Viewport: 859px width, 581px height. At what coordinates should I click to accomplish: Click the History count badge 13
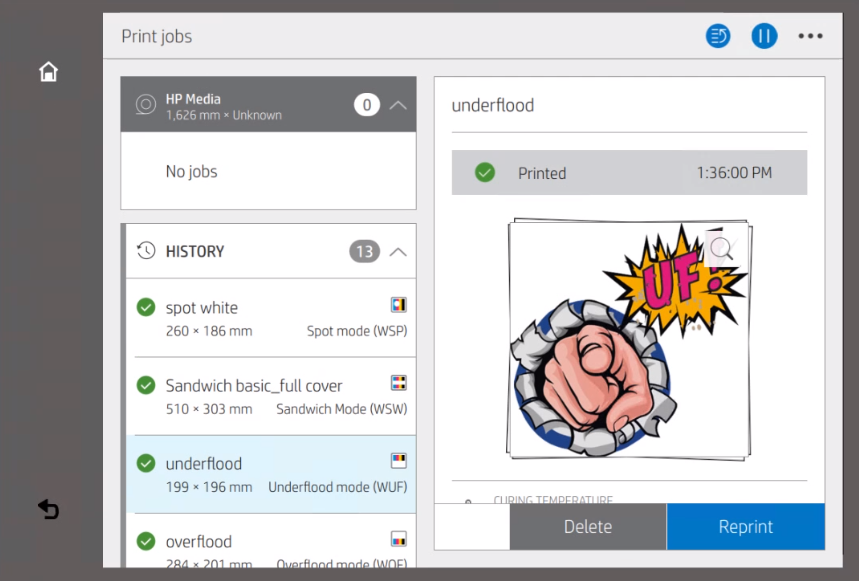click(364, 251)
